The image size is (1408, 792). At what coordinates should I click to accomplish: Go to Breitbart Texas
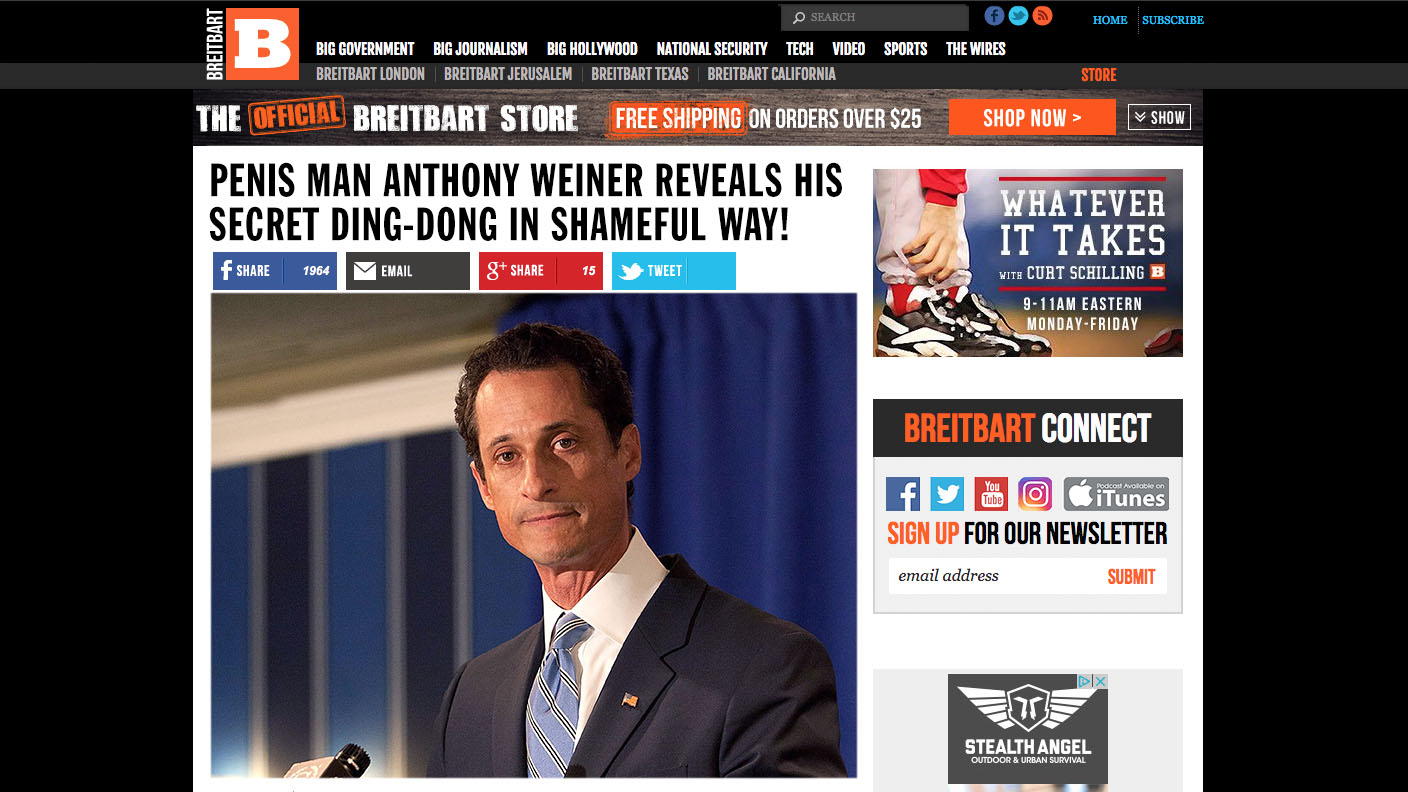(x=640, y=74)
